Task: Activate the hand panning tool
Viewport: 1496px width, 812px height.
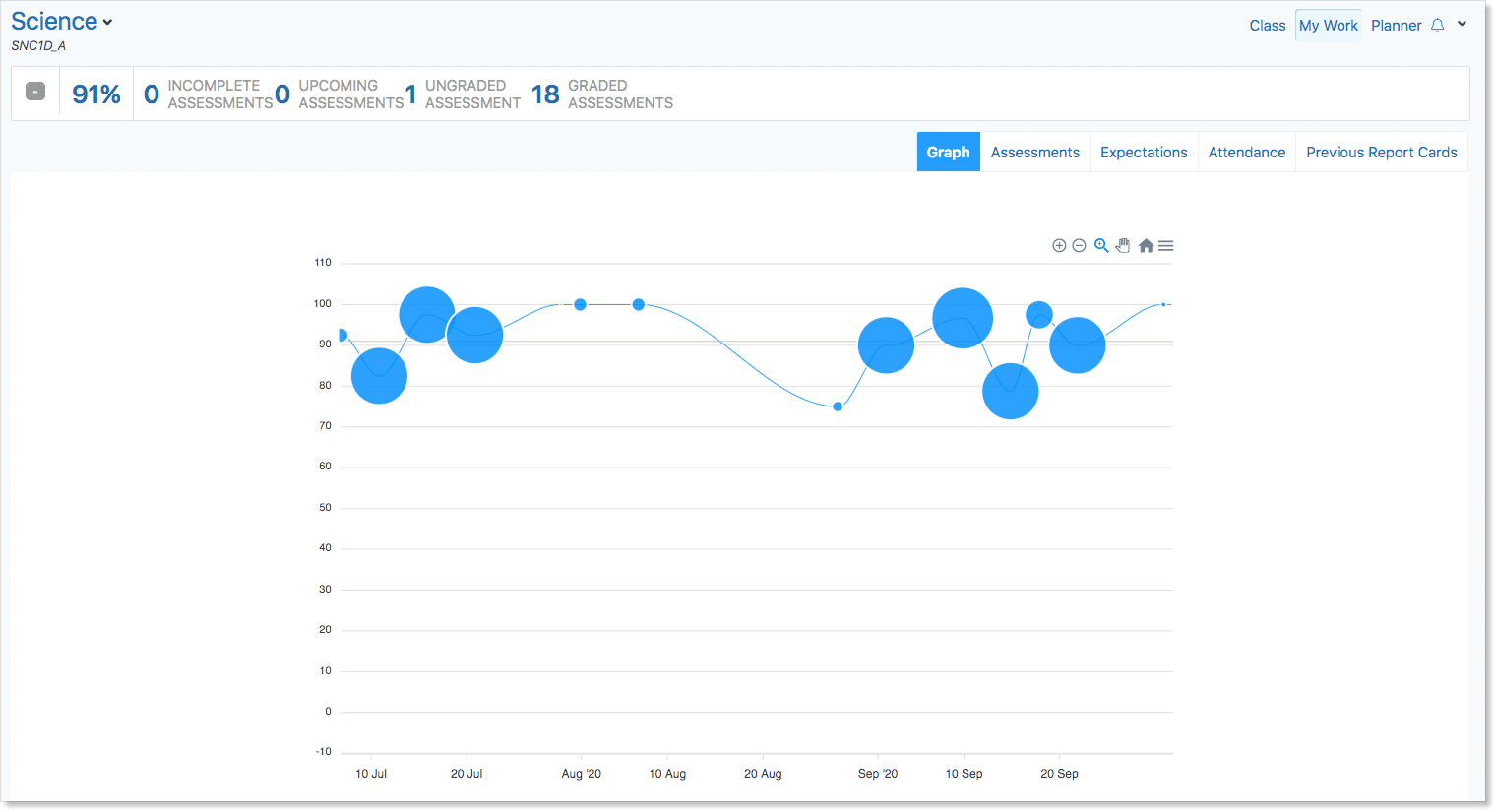Action: pyautogui.click(x=1123, y=246)
